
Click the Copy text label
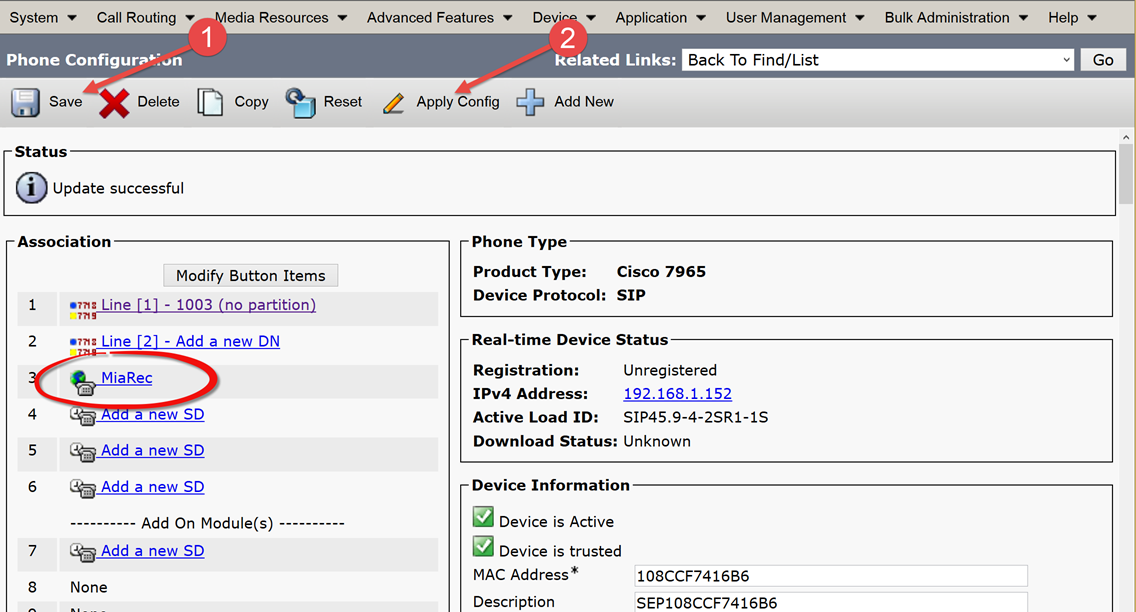pyautogui.click(x=251, y=102)
